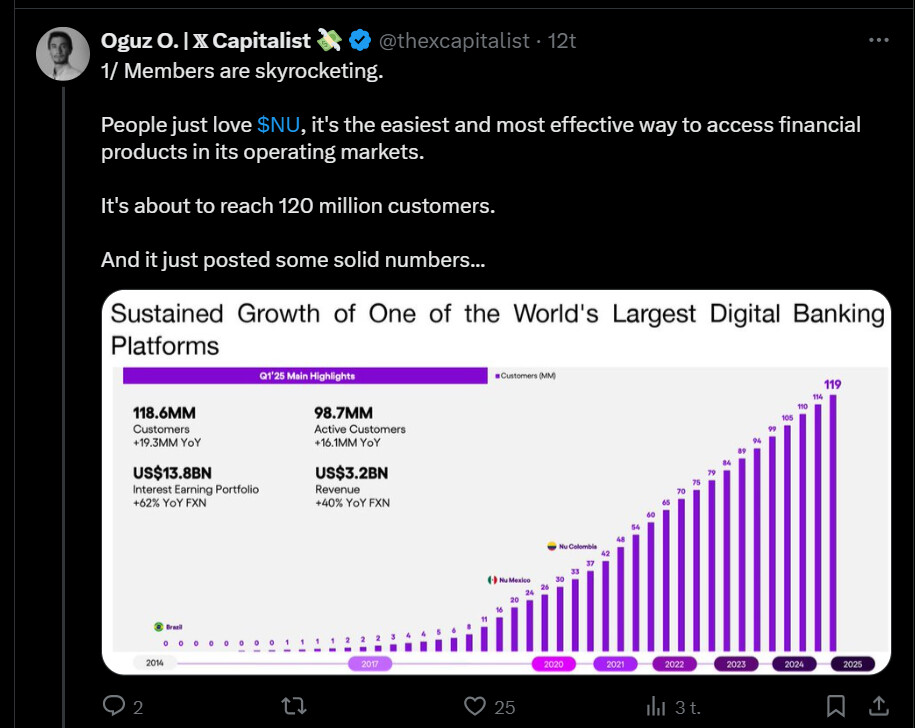Image resolution: width=915 pixels, height=728 pixels.
Task: Click the reply comment icon
Action: pos(115,706)
